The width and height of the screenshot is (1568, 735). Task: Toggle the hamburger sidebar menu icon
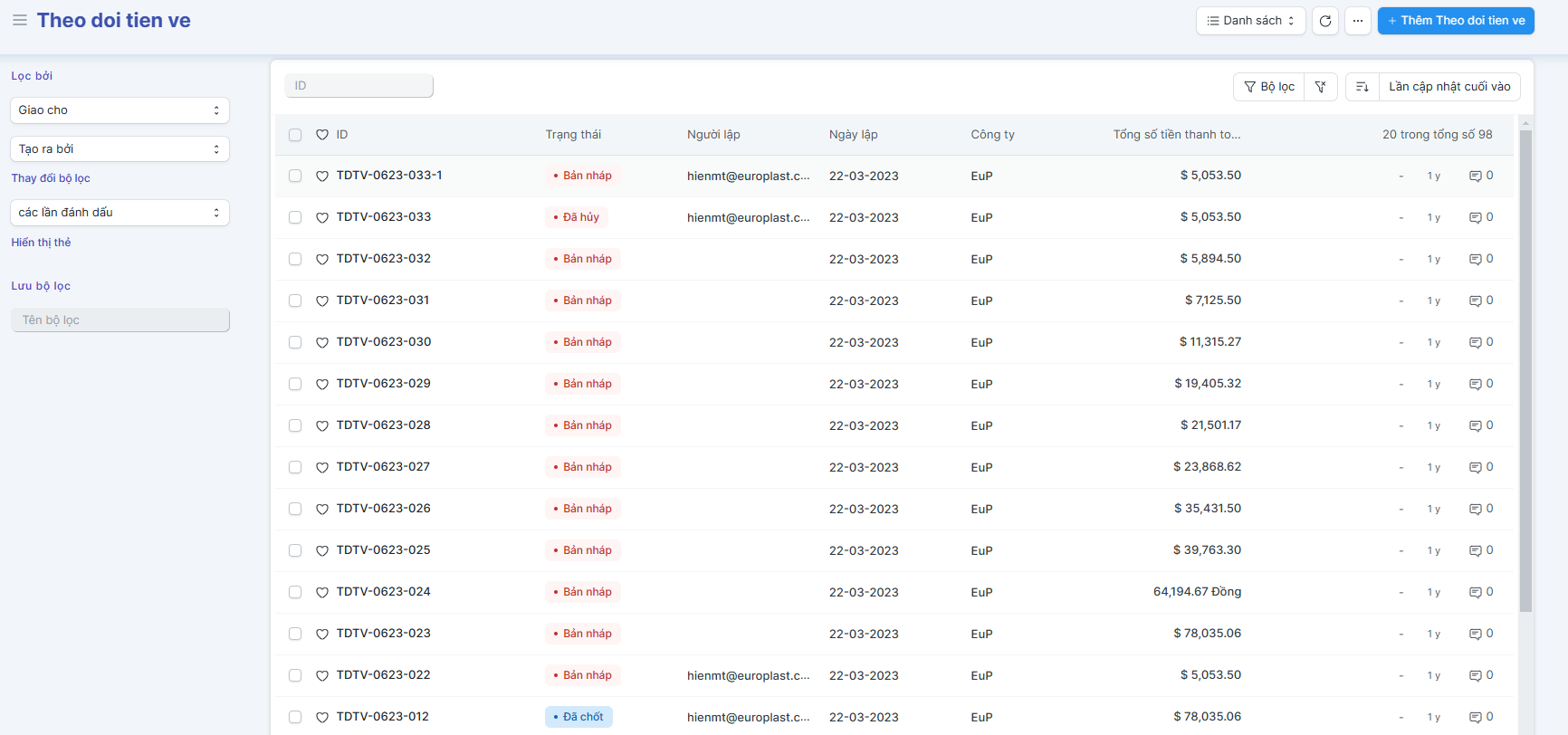pyautogui.click(x=19, y=20)
